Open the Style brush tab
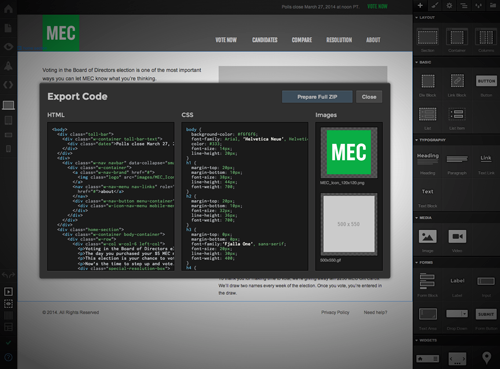Screen dimensions: 500x369 click(435, 5)
